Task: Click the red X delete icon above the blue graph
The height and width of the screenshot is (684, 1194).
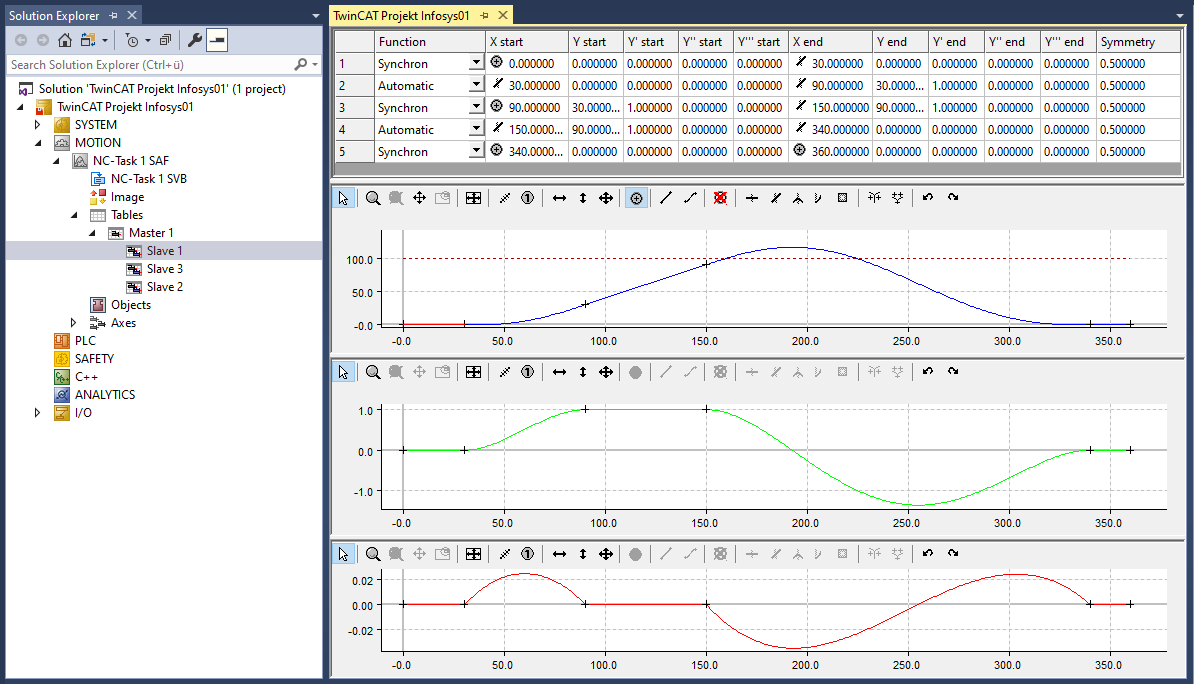Action: click(720, 198)
